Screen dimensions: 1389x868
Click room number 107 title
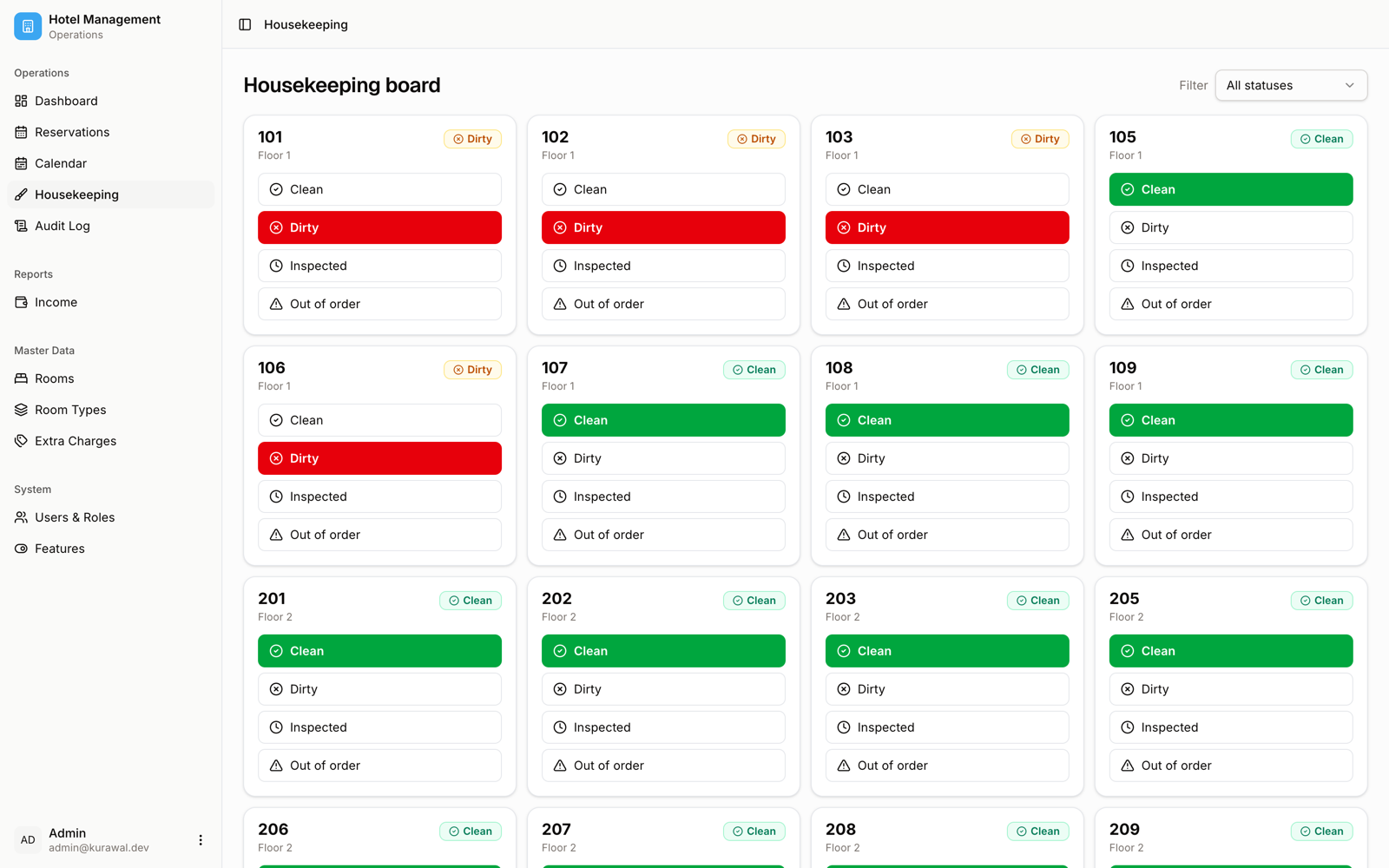555,368
